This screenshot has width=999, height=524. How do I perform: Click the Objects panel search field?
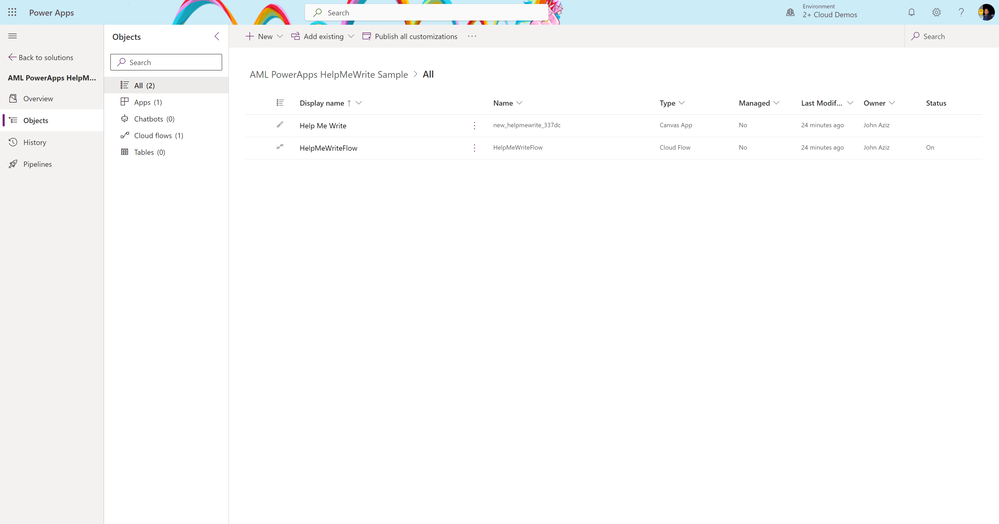coord(166,62)
